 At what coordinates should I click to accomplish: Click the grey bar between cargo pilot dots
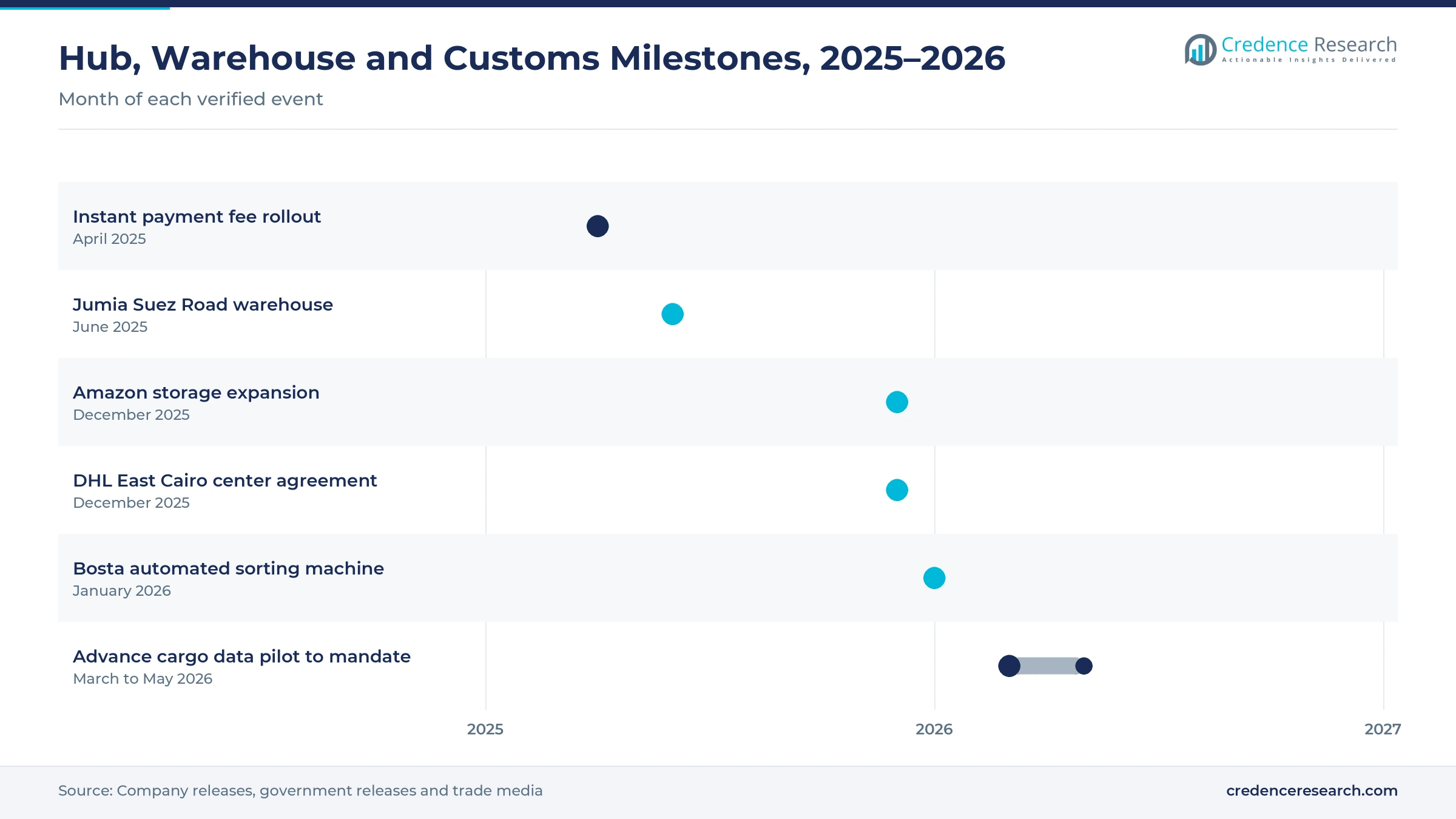pyautogui.click(x=1048, y=666)
